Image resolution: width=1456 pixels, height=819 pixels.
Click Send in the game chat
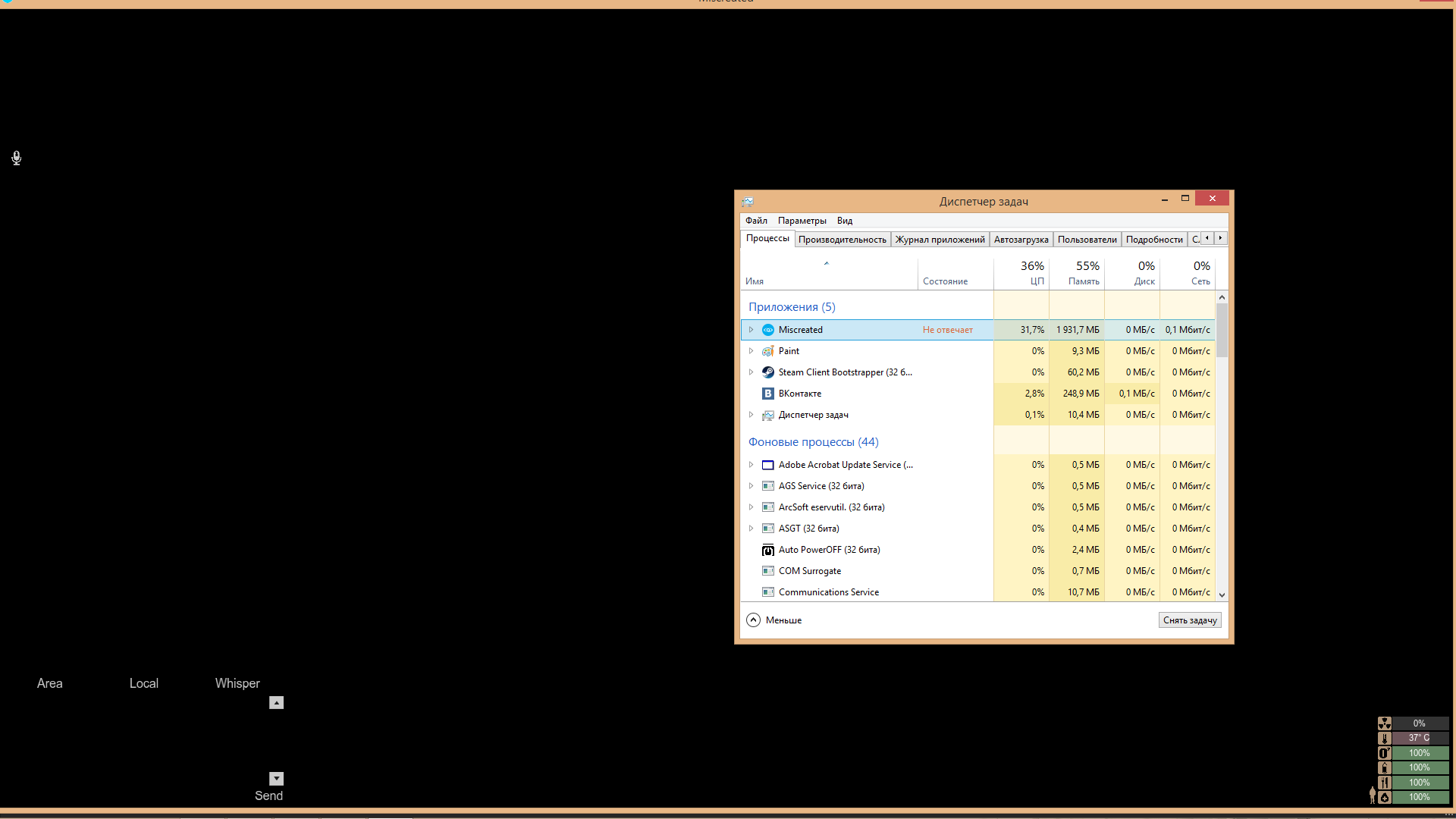(x=268, y=795)
